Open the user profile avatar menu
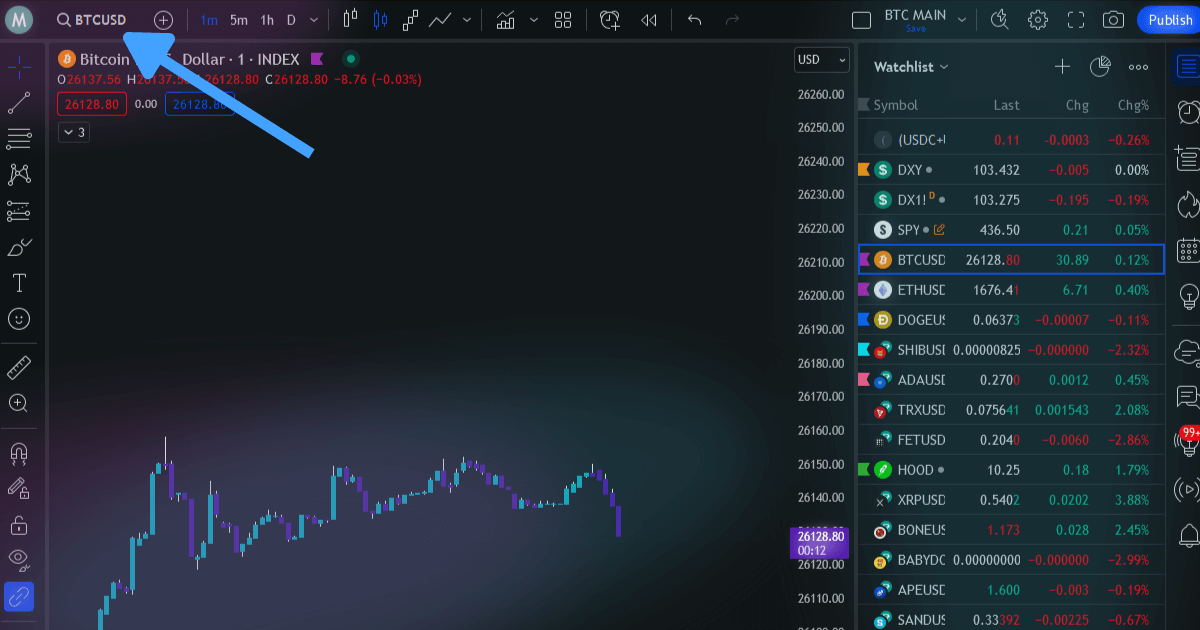 (x=20, y=19)
